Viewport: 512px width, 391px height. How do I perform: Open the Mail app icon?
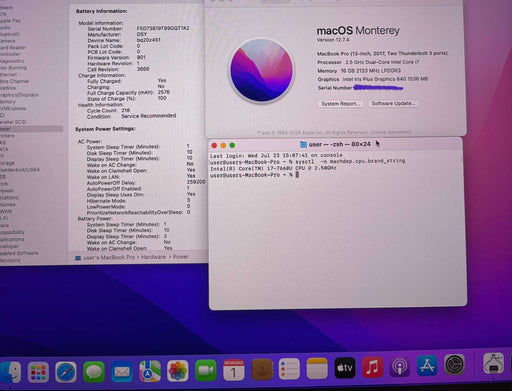122,371
